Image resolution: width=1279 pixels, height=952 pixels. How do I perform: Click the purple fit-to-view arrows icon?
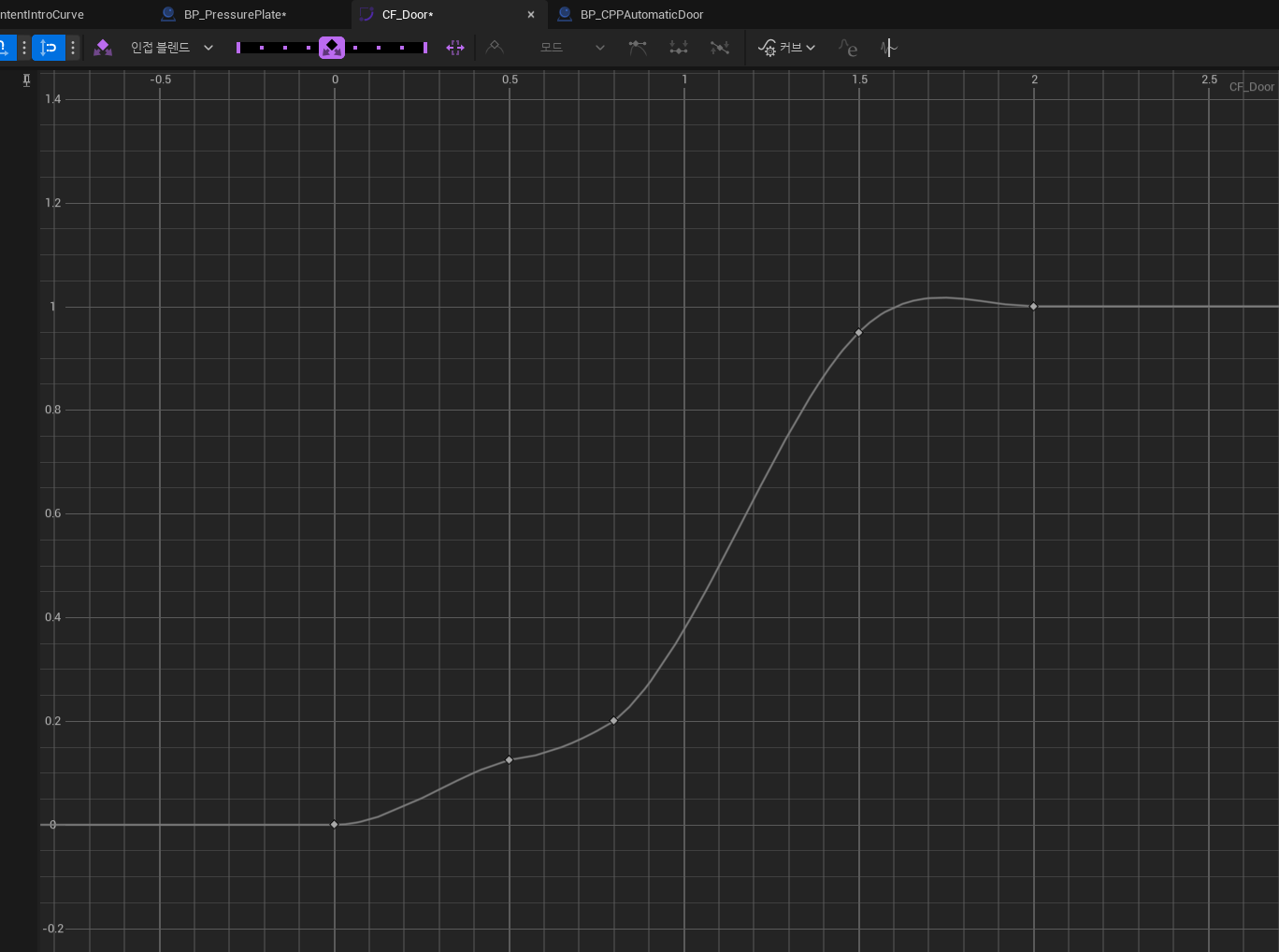(x=455, y=48)
